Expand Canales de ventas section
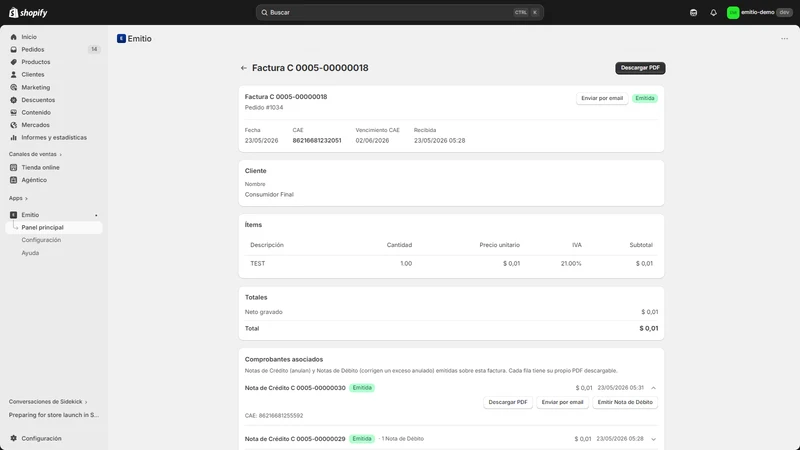The height and width of the screenshot is (450, 800). [35, 154]
